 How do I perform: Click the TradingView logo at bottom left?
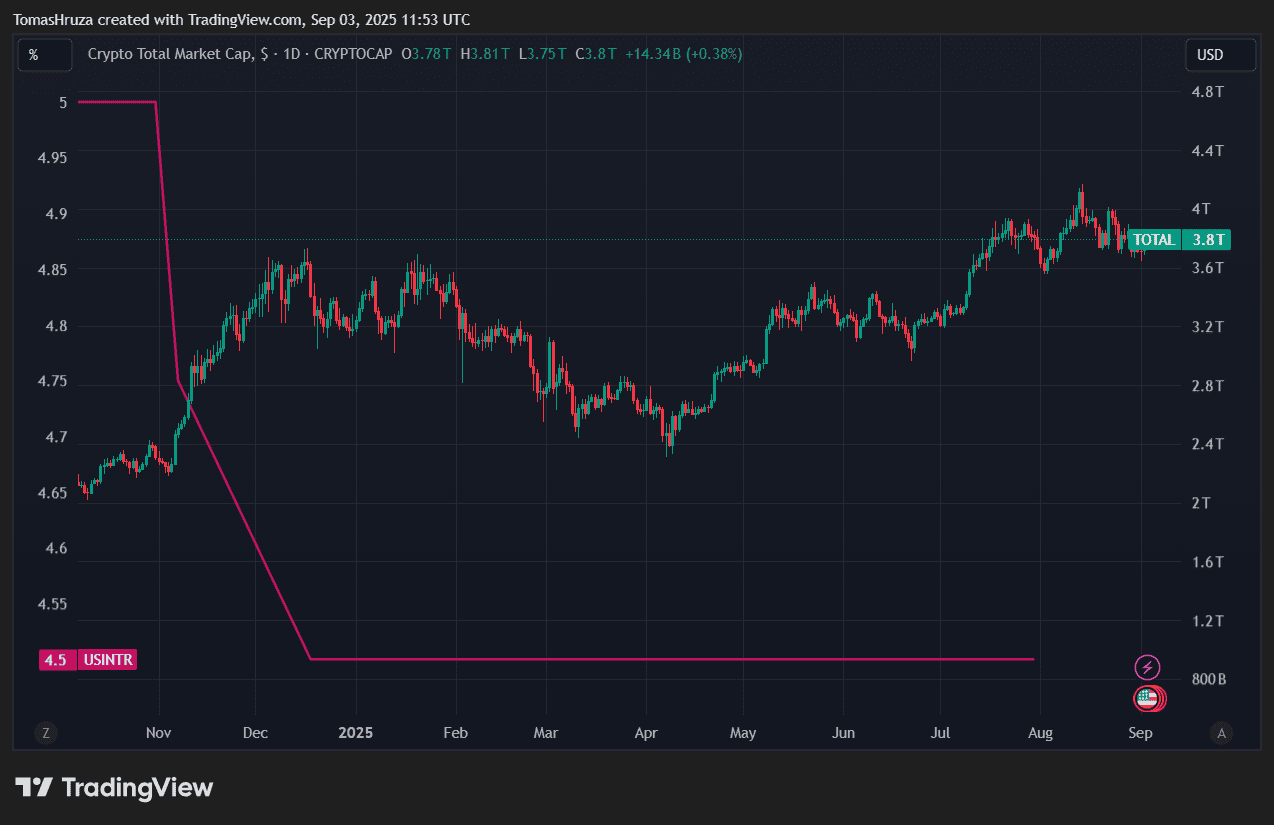point(113,787)
